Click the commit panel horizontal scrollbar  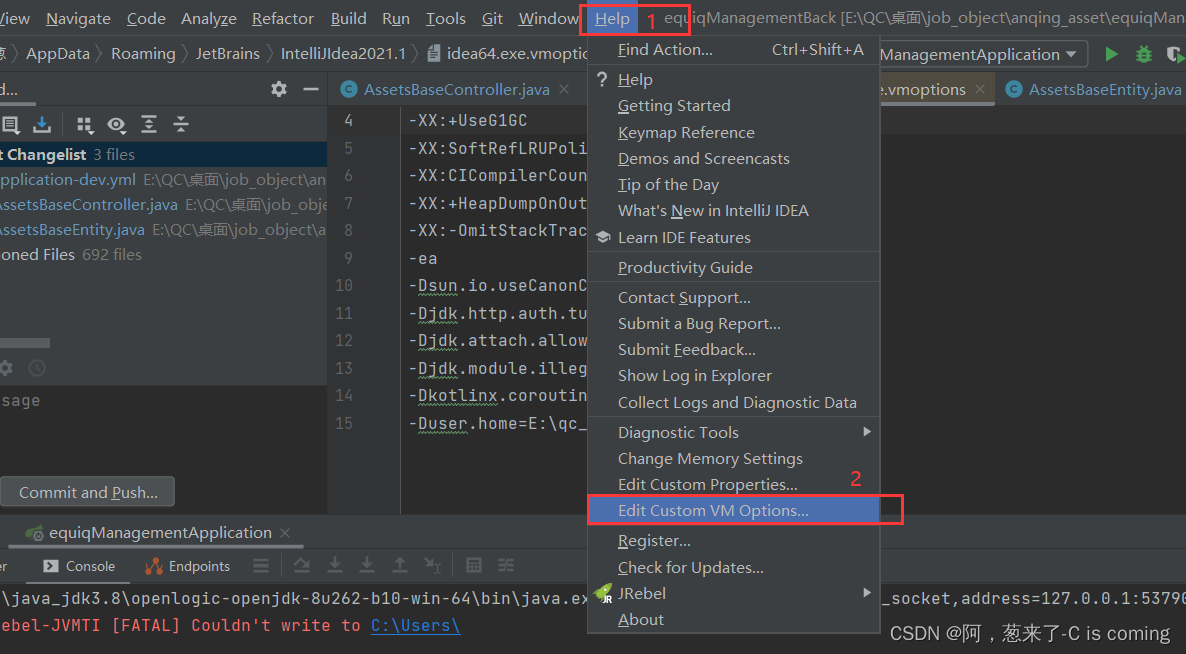[25, 343]
